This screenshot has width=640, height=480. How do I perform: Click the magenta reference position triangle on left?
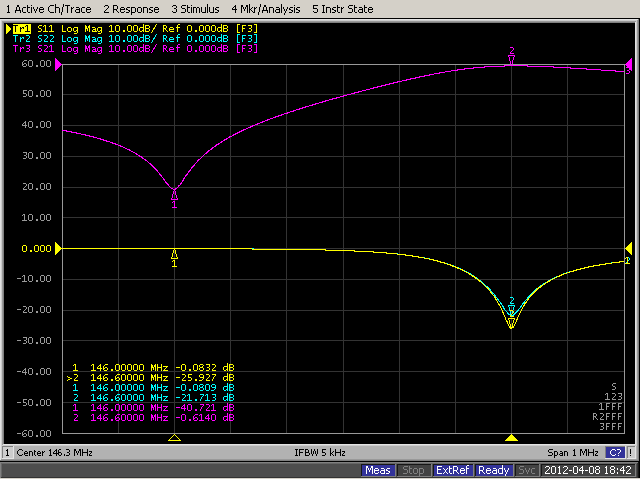(58, 64)
